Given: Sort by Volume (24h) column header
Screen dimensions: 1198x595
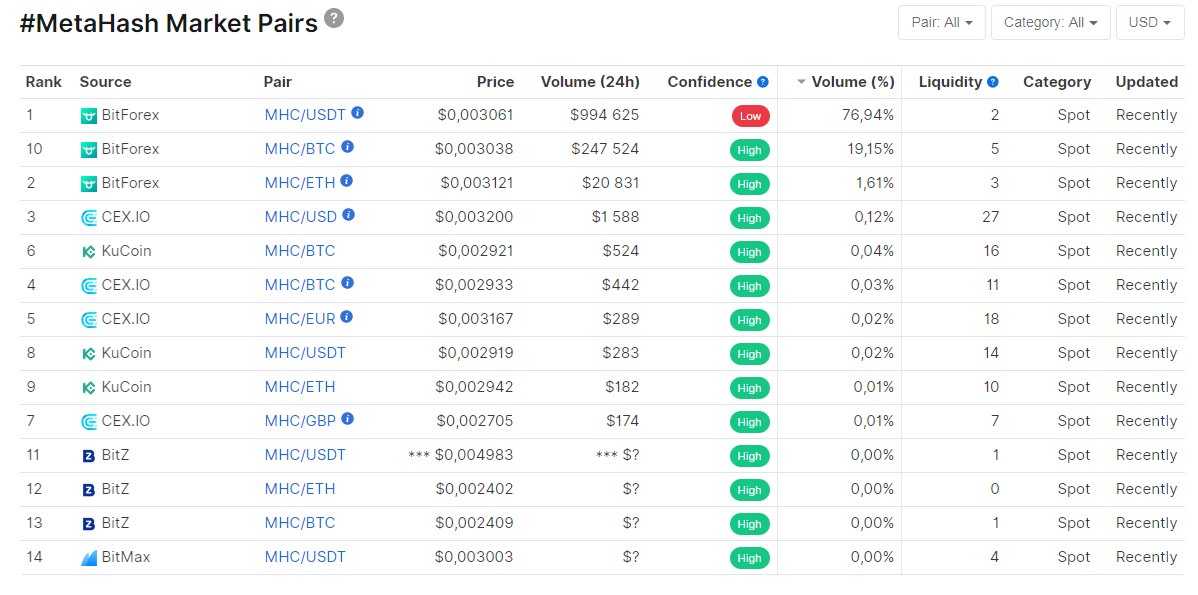Looking at the screenshot, I should pos(590,82).
